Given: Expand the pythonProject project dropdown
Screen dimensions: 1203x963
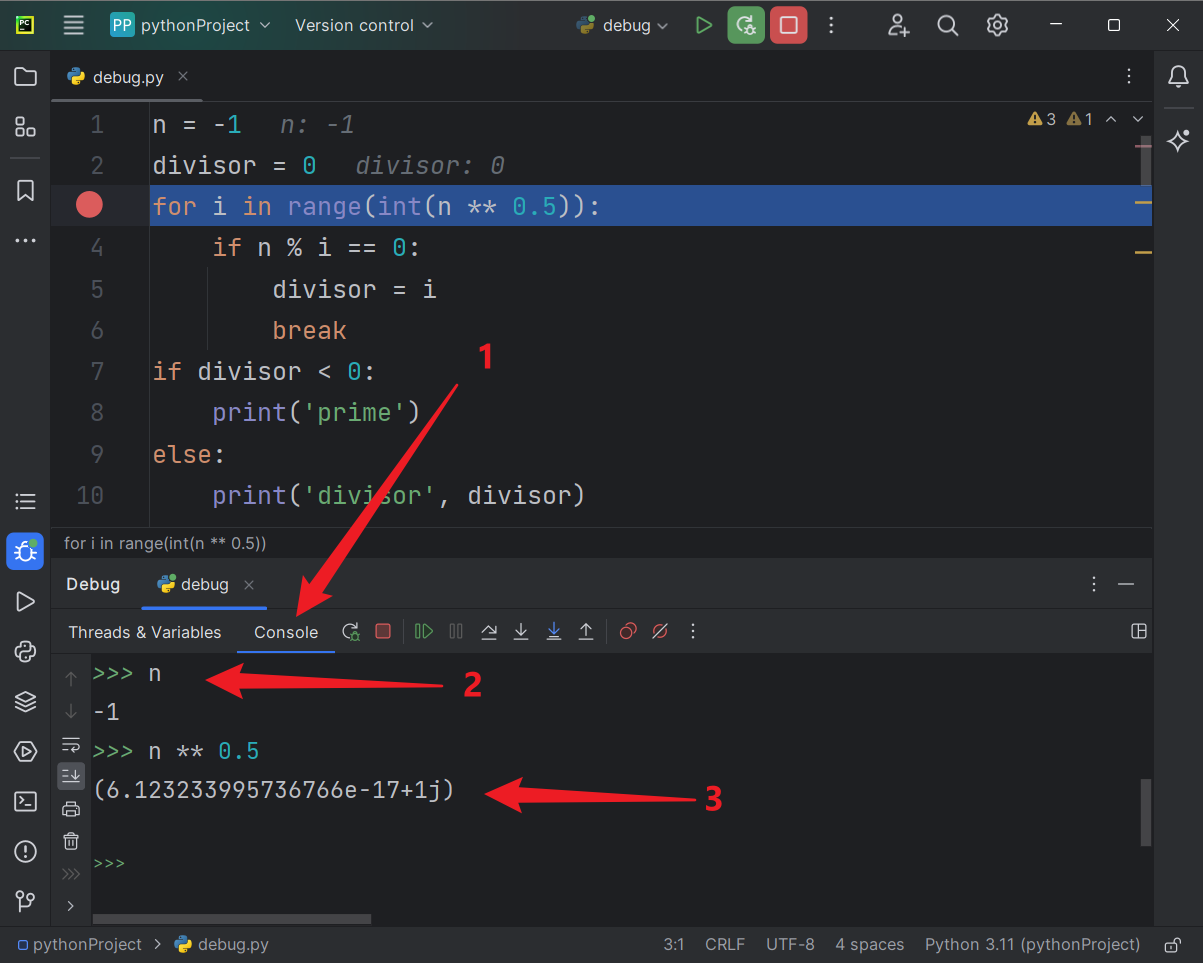Looking at the screenshot, I should 191,26.
